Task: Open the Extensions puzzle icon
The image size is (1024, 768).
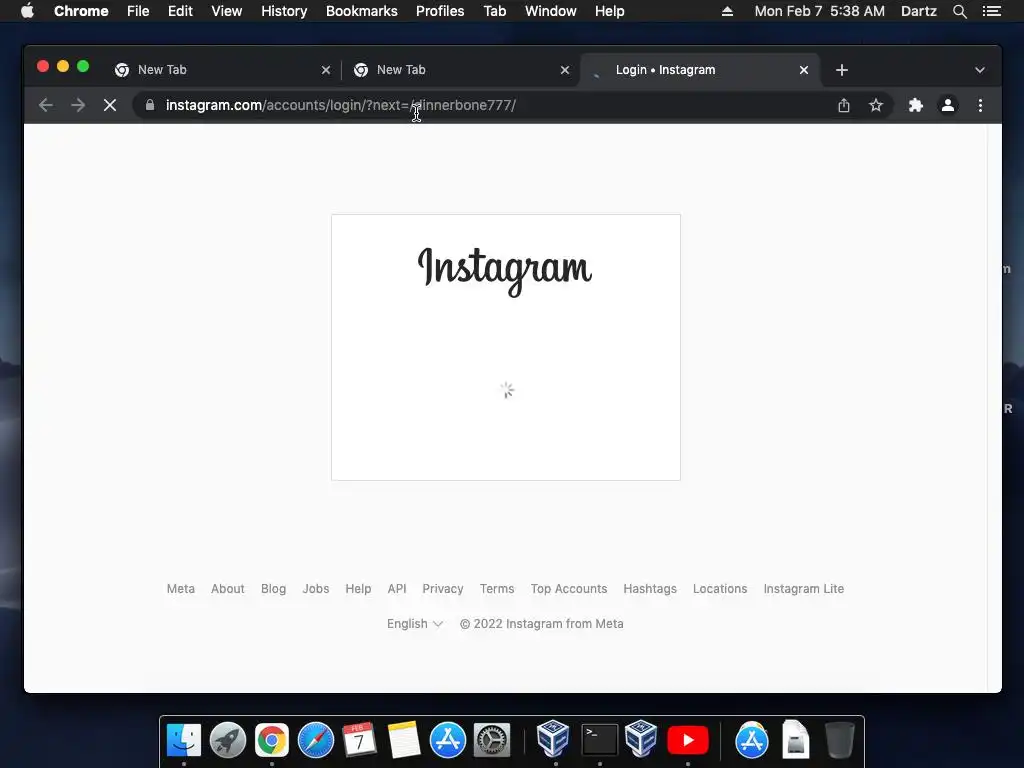Action: pos(916,105)
